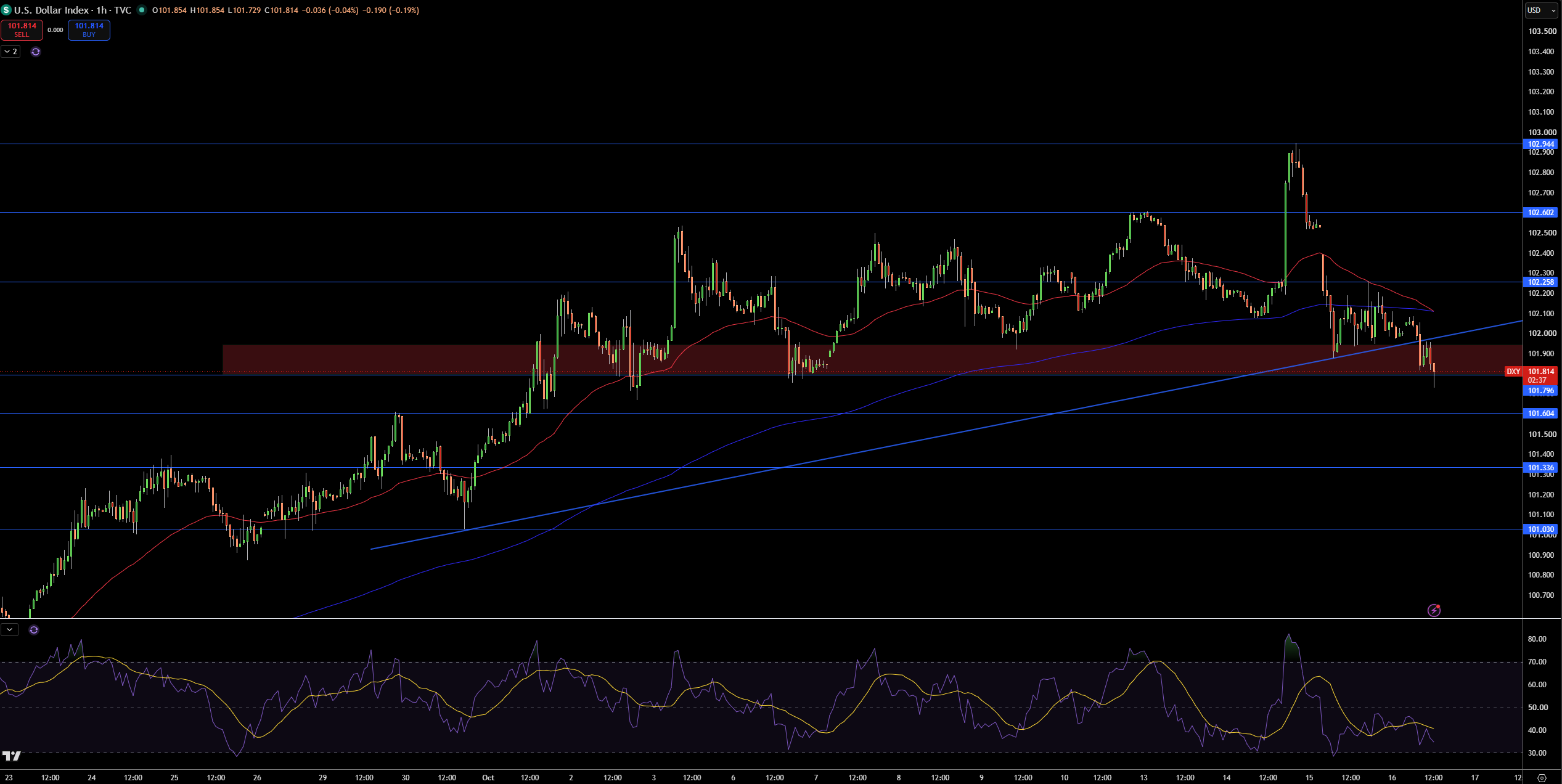Click the RSI pane refresh icon
The image size is (1562, 784).
[34, 630]
